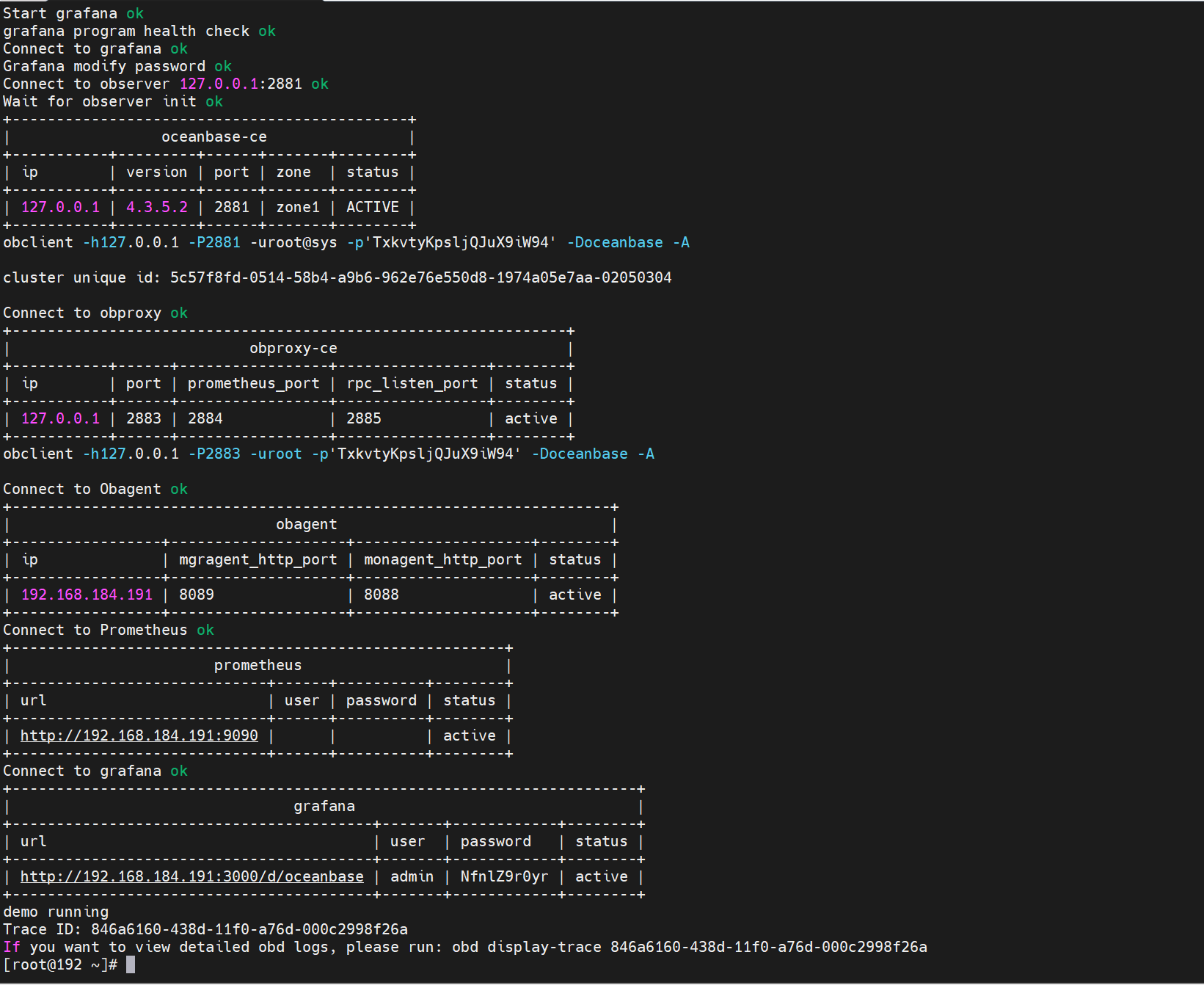Viewport: 1204px width, 985px height.
Task: Click the 'prometheus' table title
Action: coord(258,665)
